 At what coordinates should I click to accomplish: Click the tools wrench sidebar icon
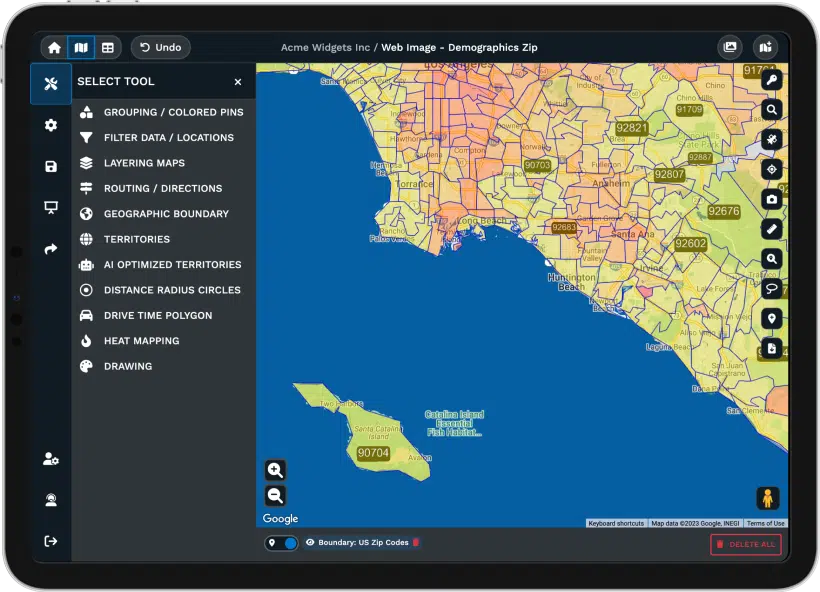[51, 83]
